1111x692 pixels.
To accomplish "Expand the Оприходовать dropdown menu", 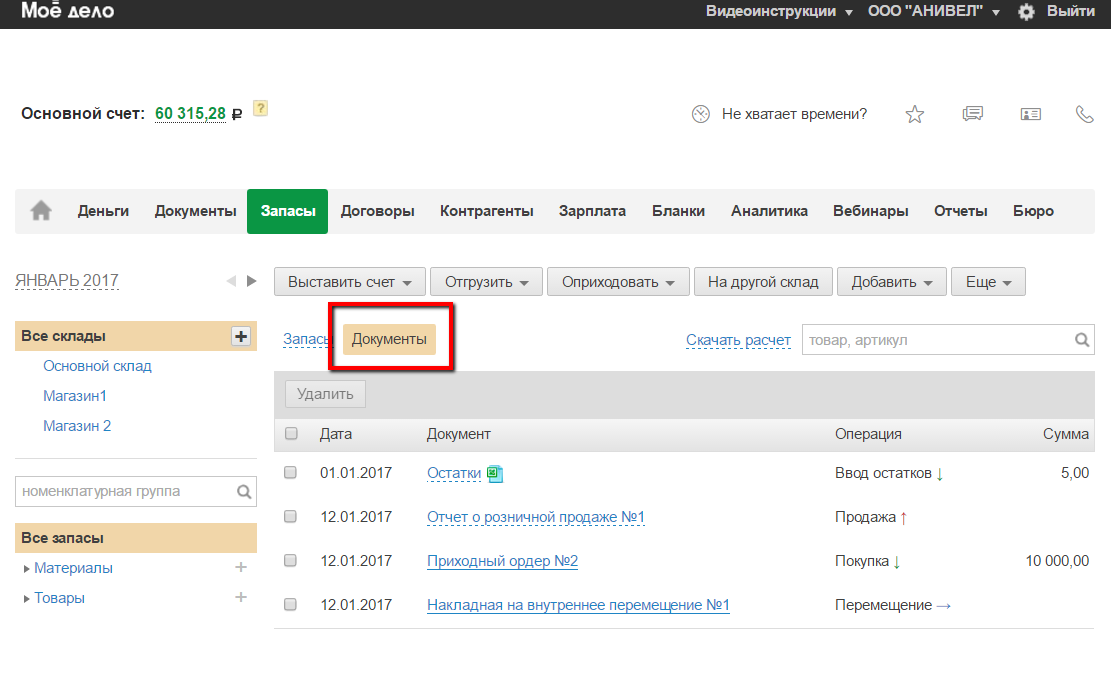I will click(617, 282).
